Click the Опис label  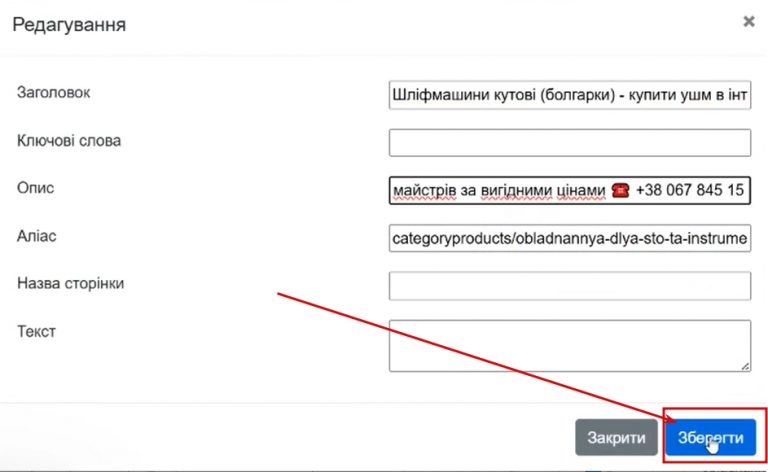click(35, 188)
